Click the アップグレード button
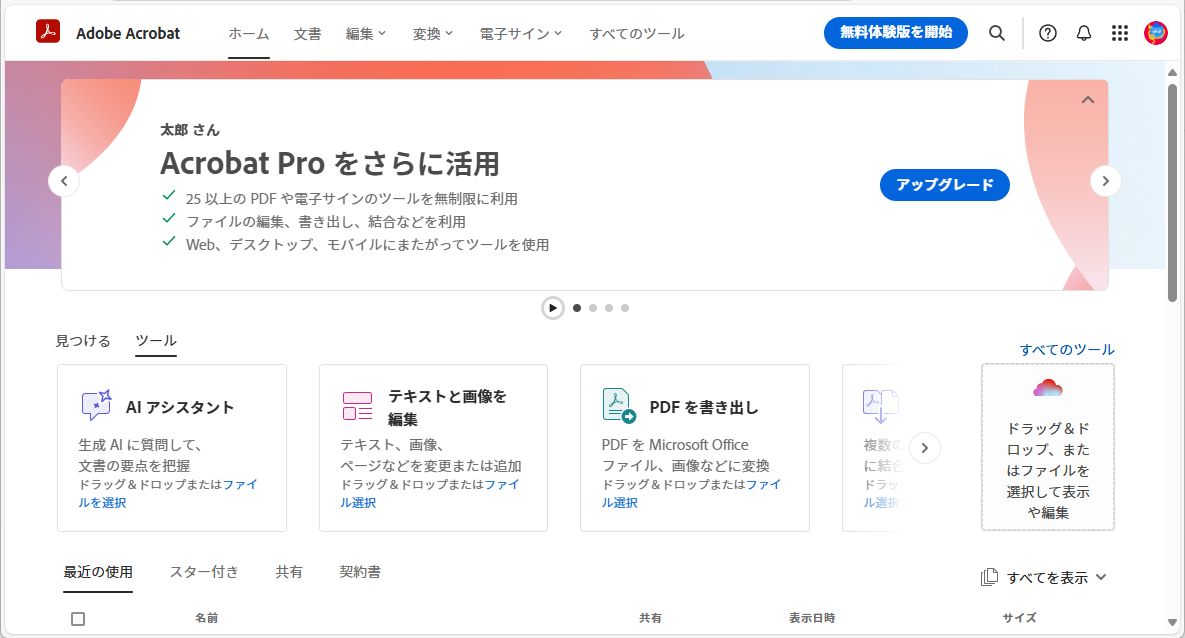 (x=945, y=184)
